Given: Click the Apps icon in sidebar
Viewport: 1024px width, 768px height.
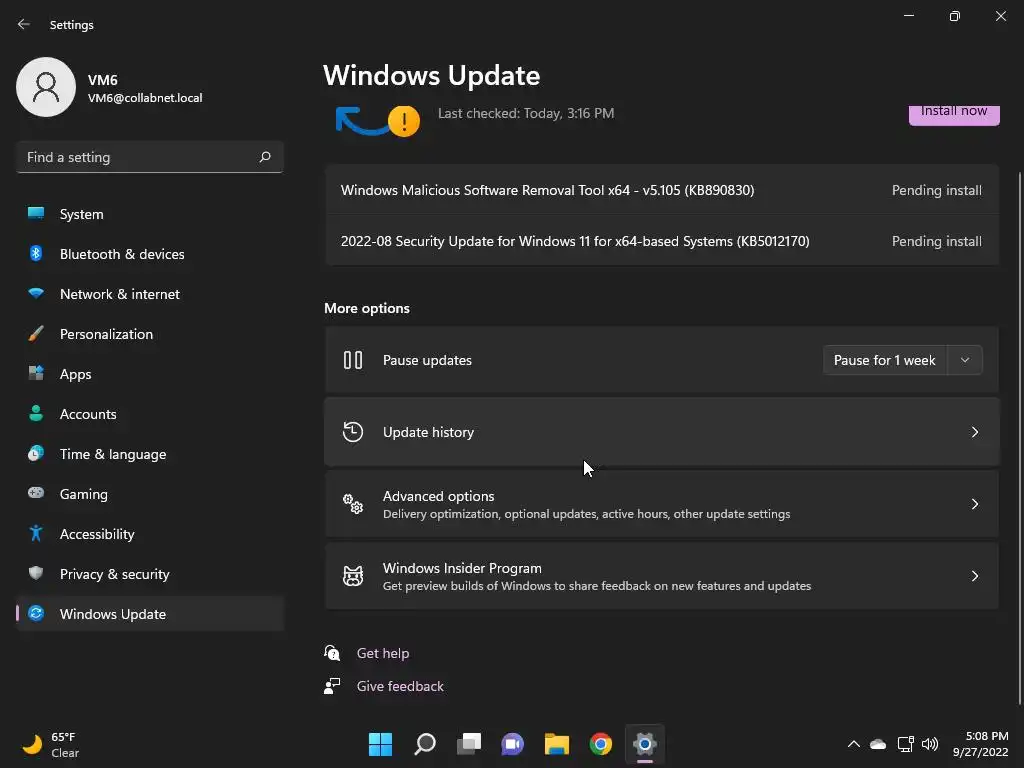Looking at the screenshot, I should [x=36, y=374].
